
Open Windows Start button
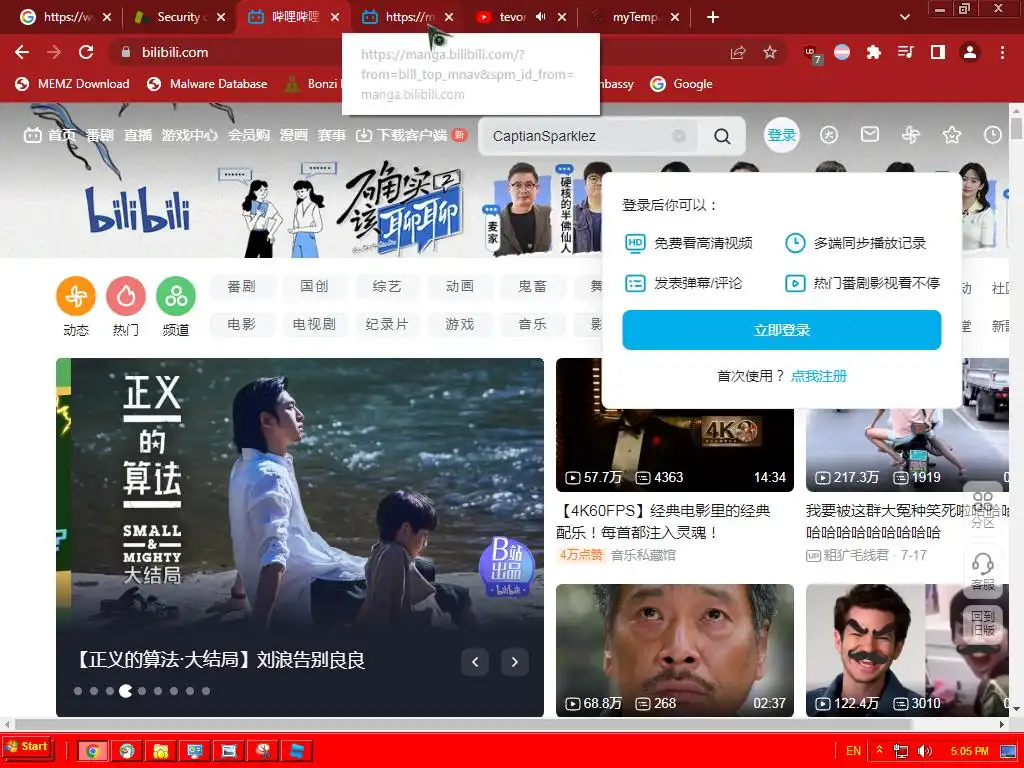coord(27,747)
